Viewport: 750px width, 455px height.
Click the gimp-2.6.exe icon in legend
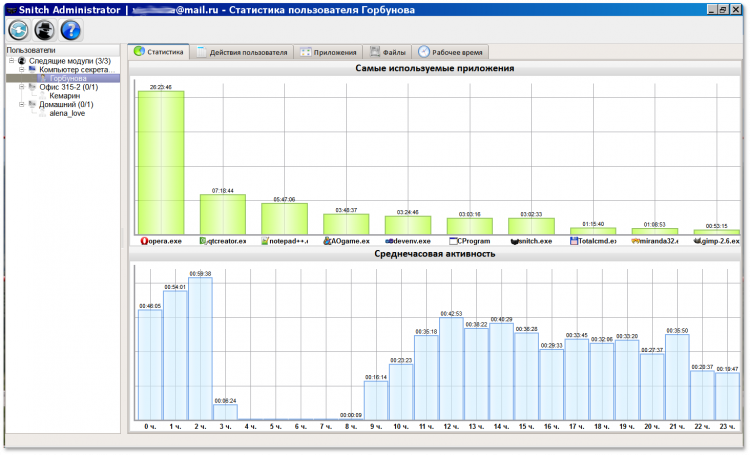point(698,241)
